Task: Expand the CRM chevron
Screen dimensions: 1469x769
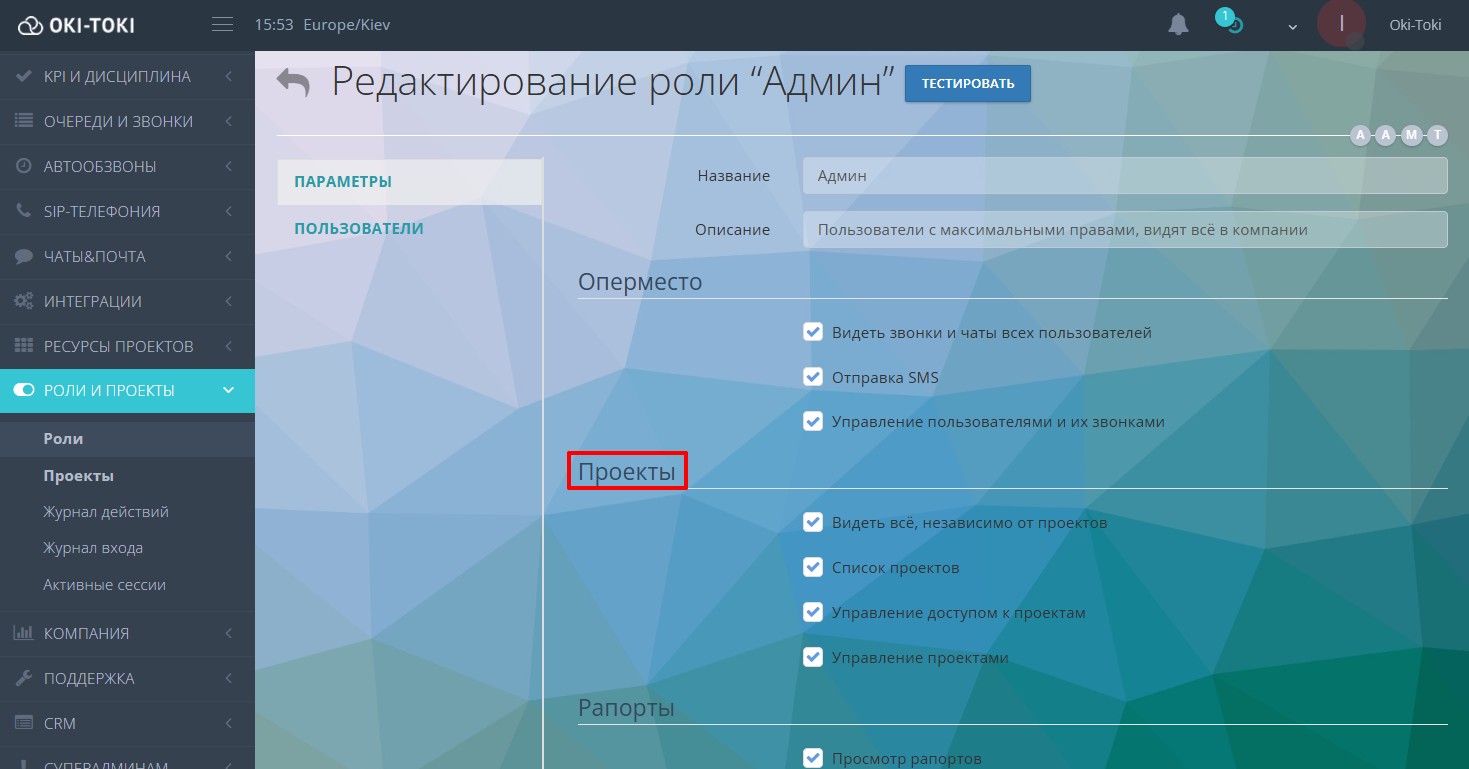Action: coord(229,723)
